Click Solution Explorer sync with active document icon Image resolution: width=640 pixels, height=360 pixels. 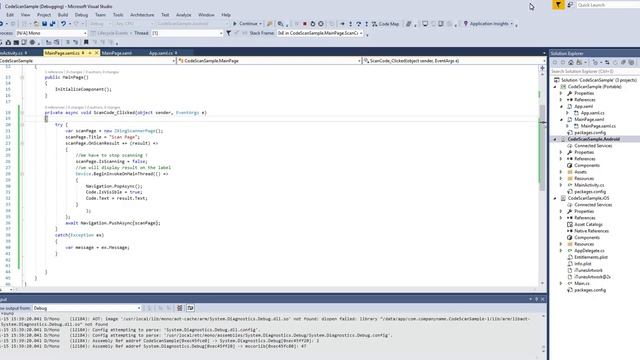(607, 62)
